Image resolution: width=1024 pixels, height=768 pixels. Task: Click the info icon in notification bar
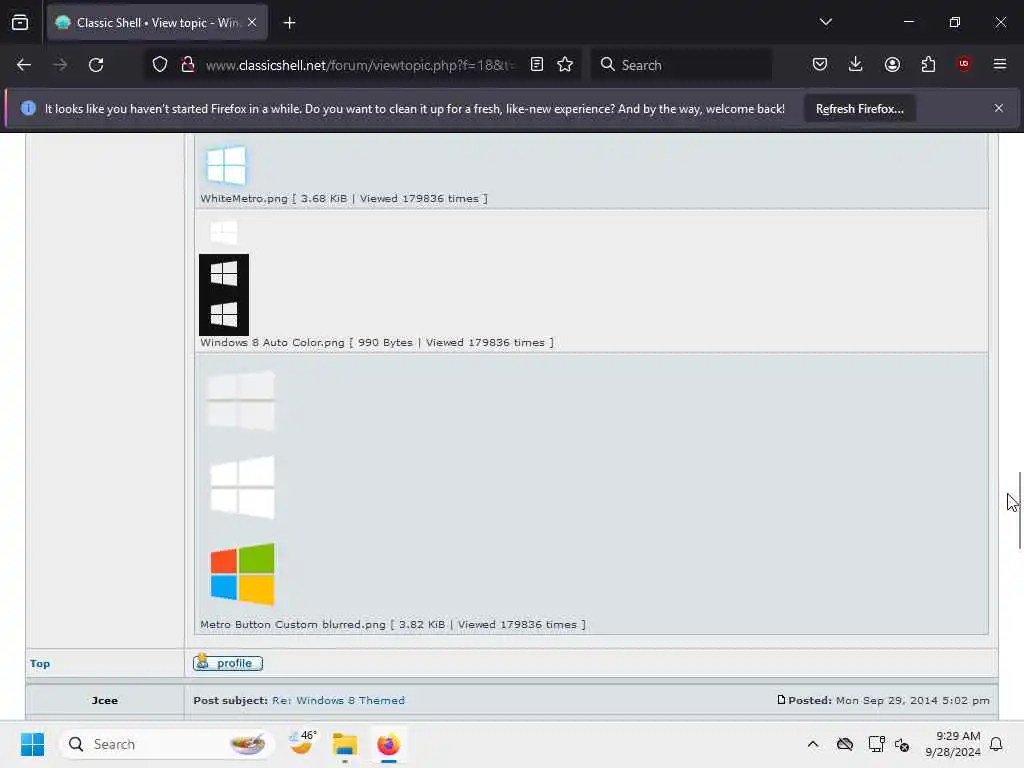point(28,108)
